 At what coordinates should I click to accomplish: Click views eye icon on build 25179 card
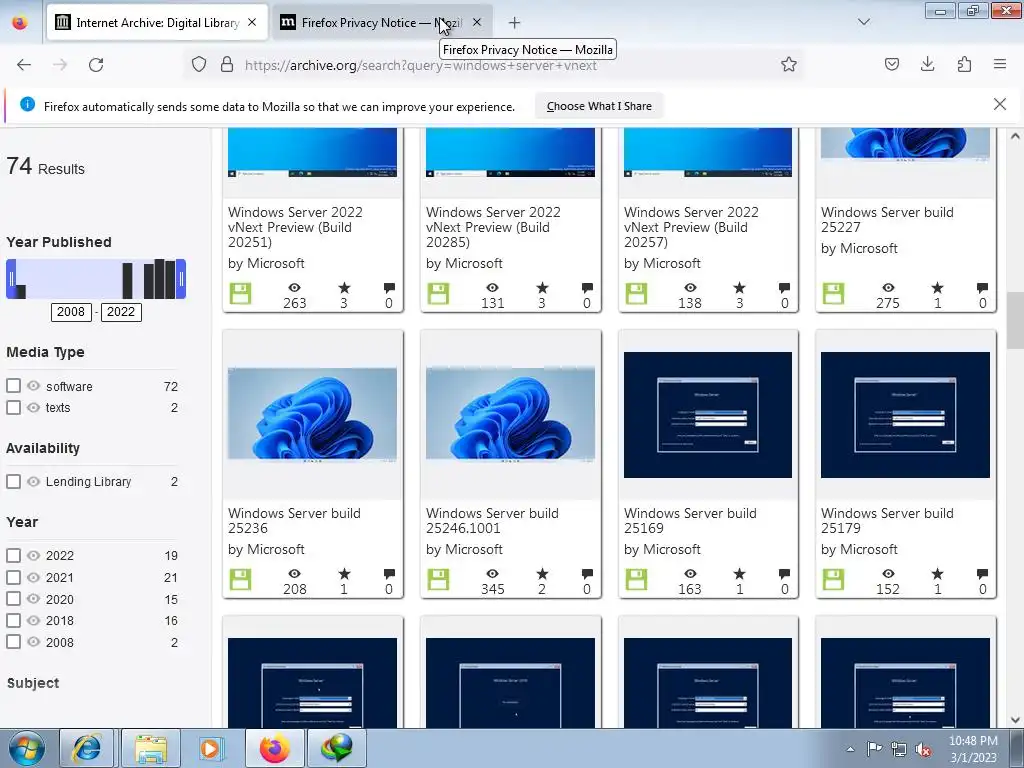[x=888, y=574]
